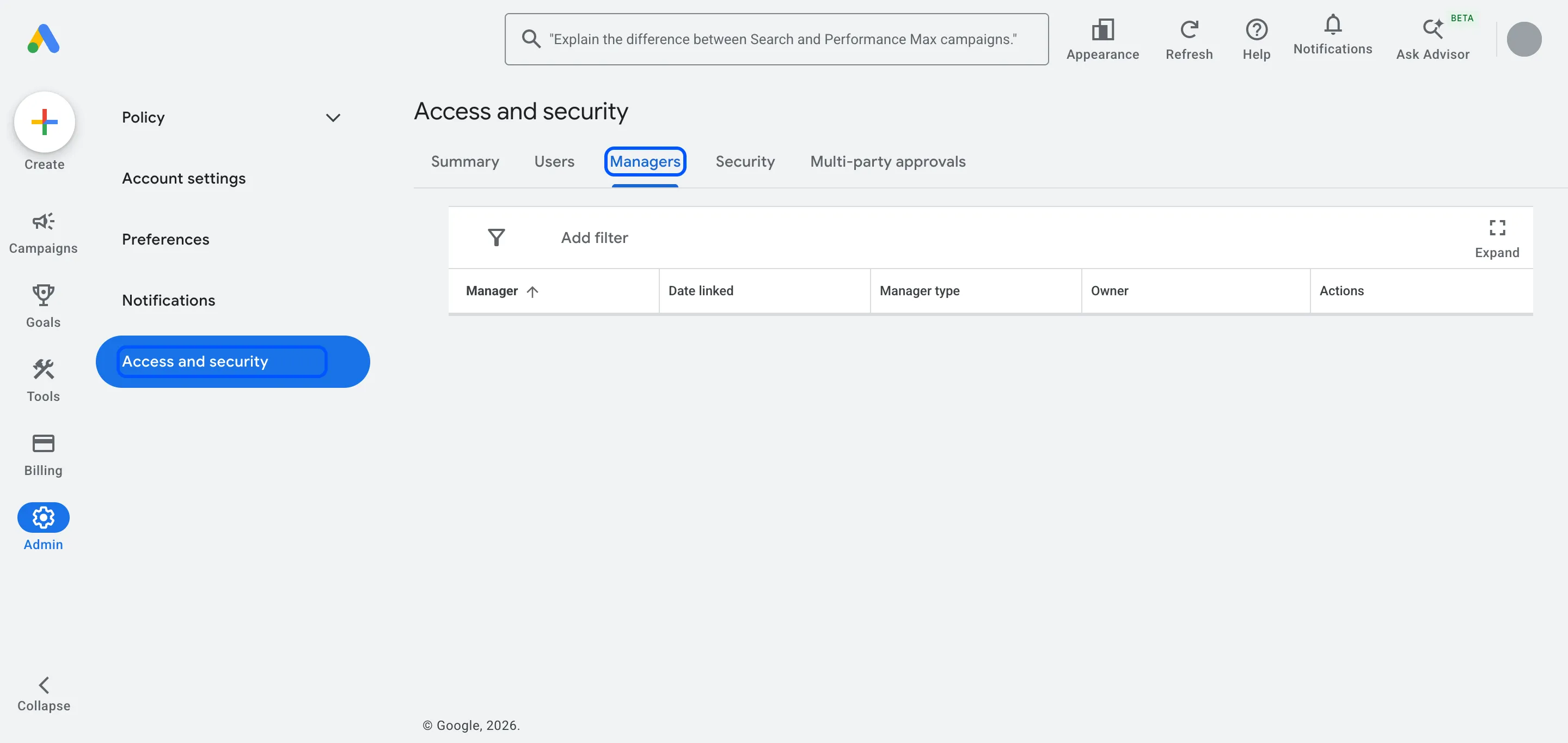Viewport: 1568px width, 743px height.
Task: Sort by Manager ascending arrow
Action: click(532, 292)
